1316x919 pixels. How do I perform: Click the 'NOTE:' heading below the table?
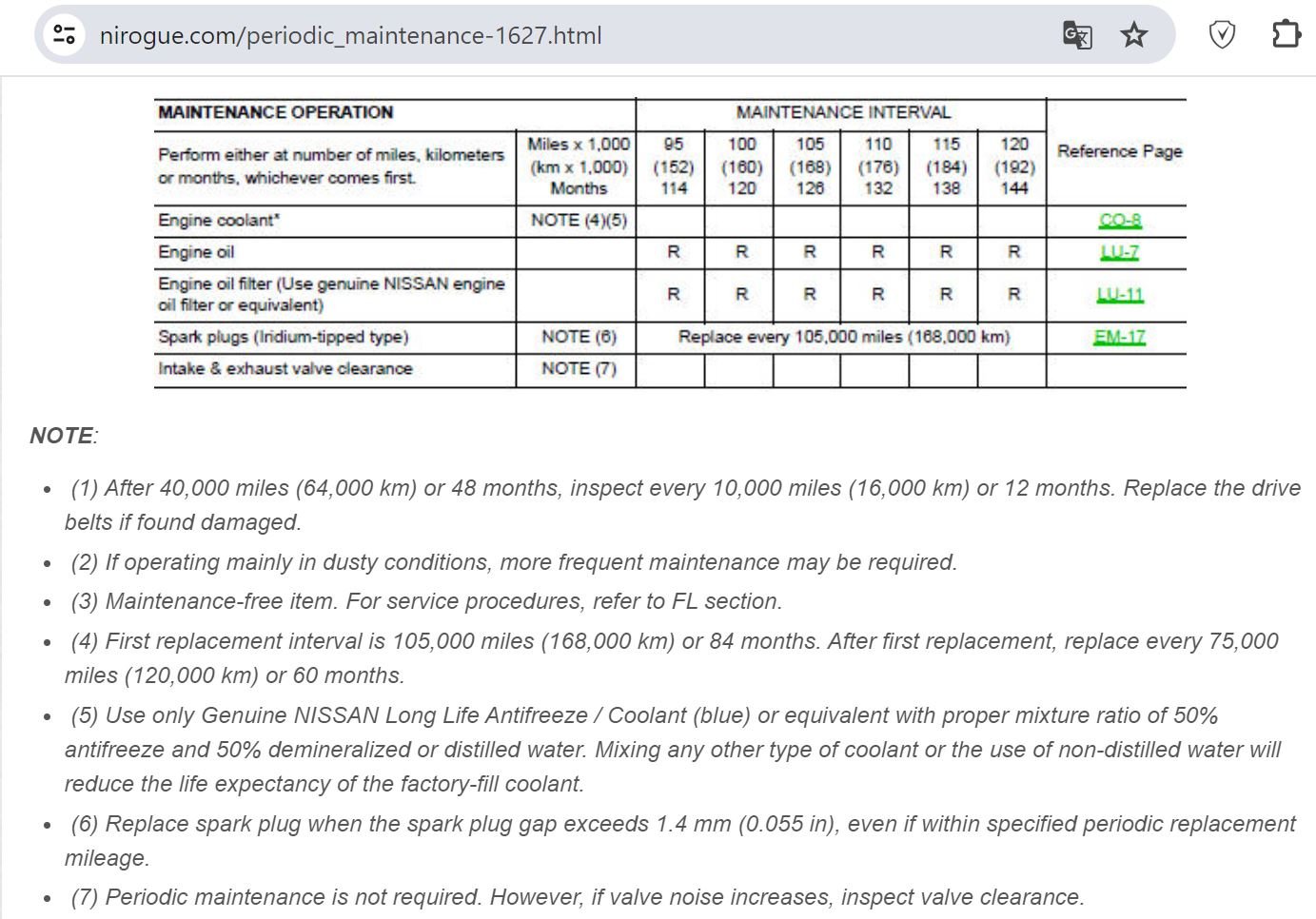click(x=64, y=436)
